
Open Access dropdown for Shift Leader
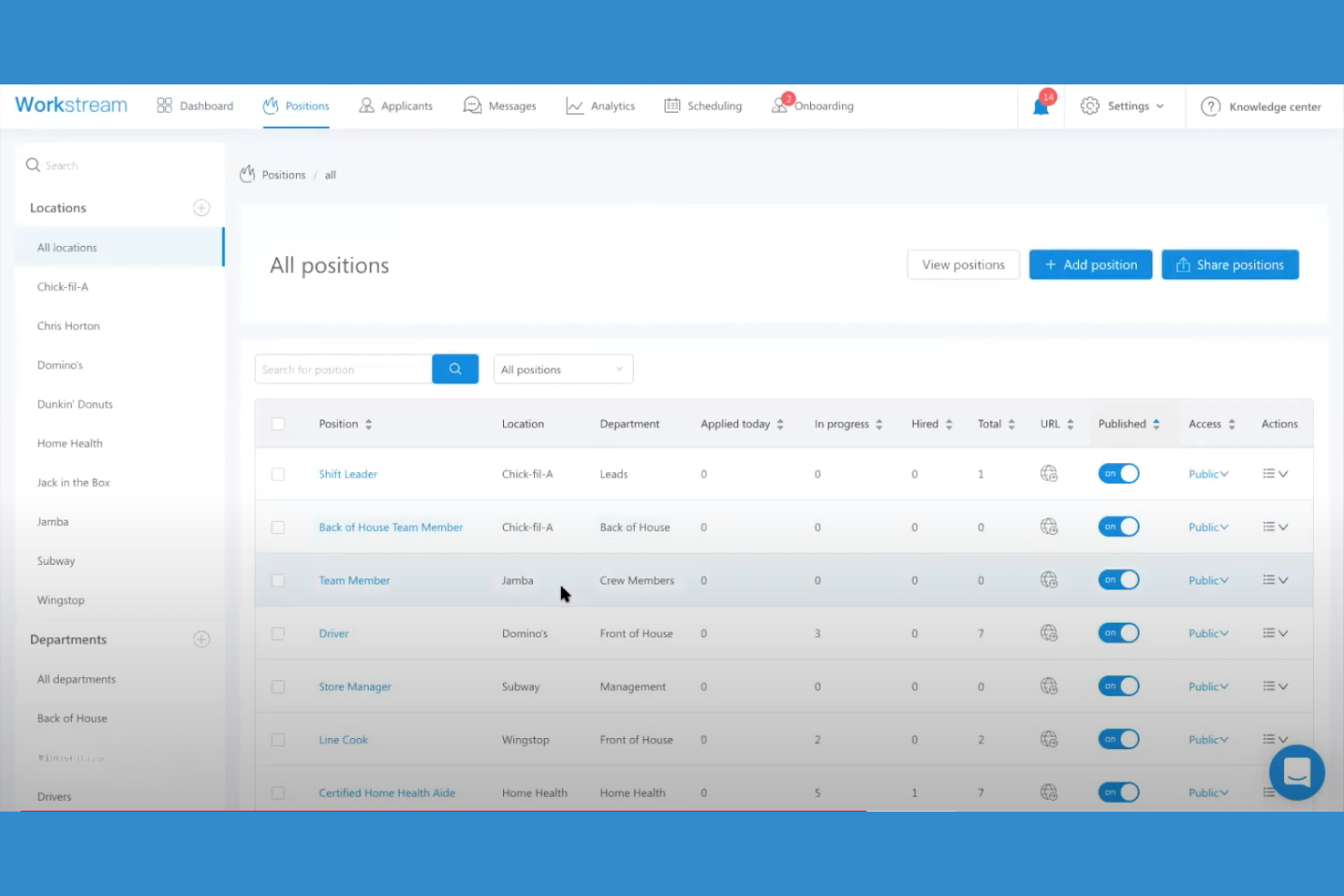[1209, 474]
